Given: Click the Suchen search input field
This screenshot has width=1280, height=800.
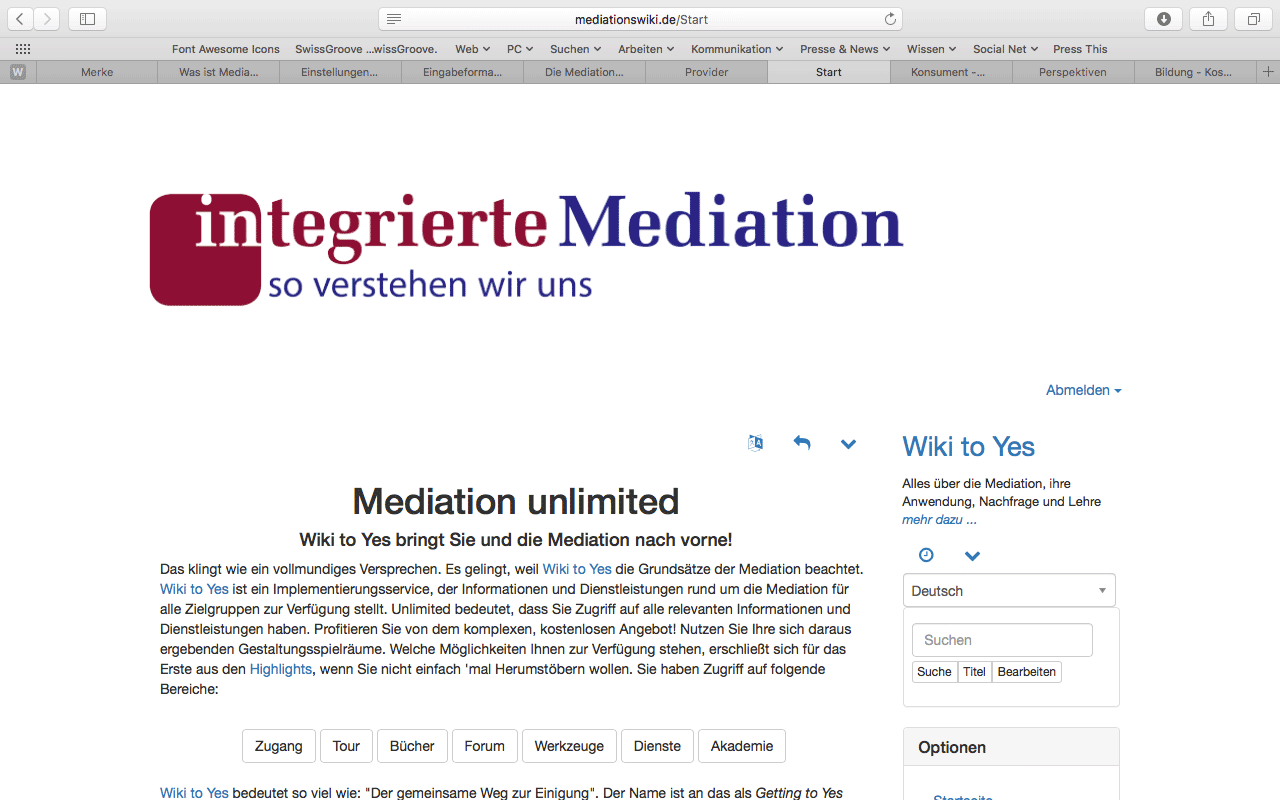Looking at the screenshot, I should coord(1002,640).
